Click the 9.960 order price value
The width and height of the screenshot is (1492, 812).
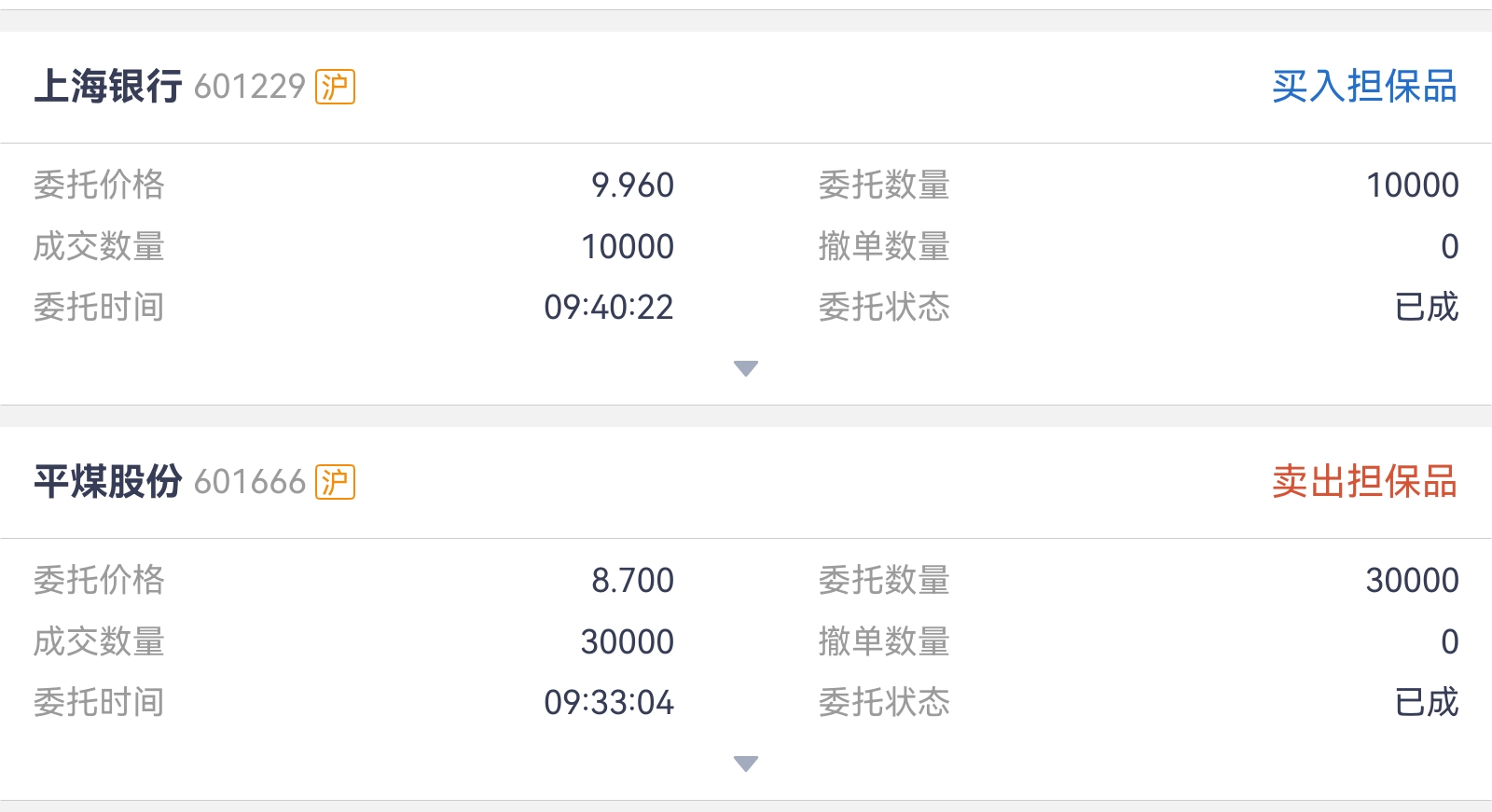pyautogui.click(x=632, y=186)
